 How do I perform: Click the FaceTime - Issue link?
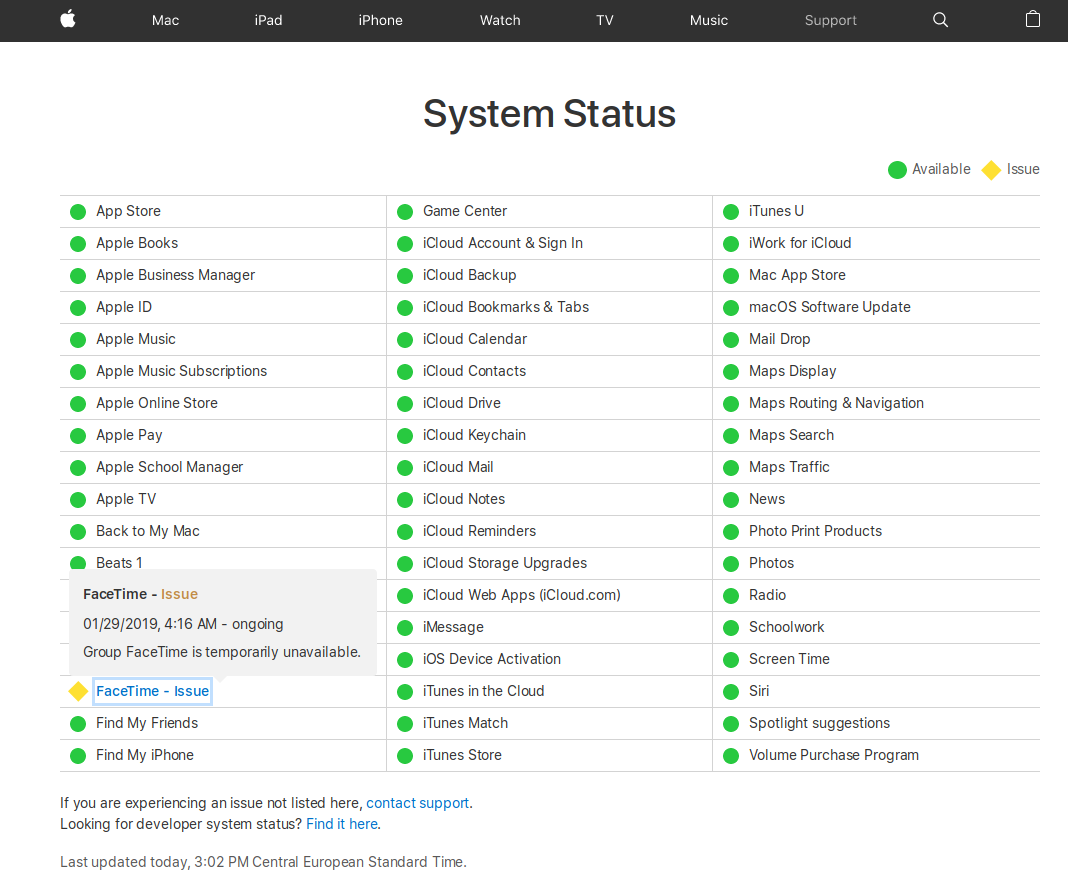(x=153, y=691)
